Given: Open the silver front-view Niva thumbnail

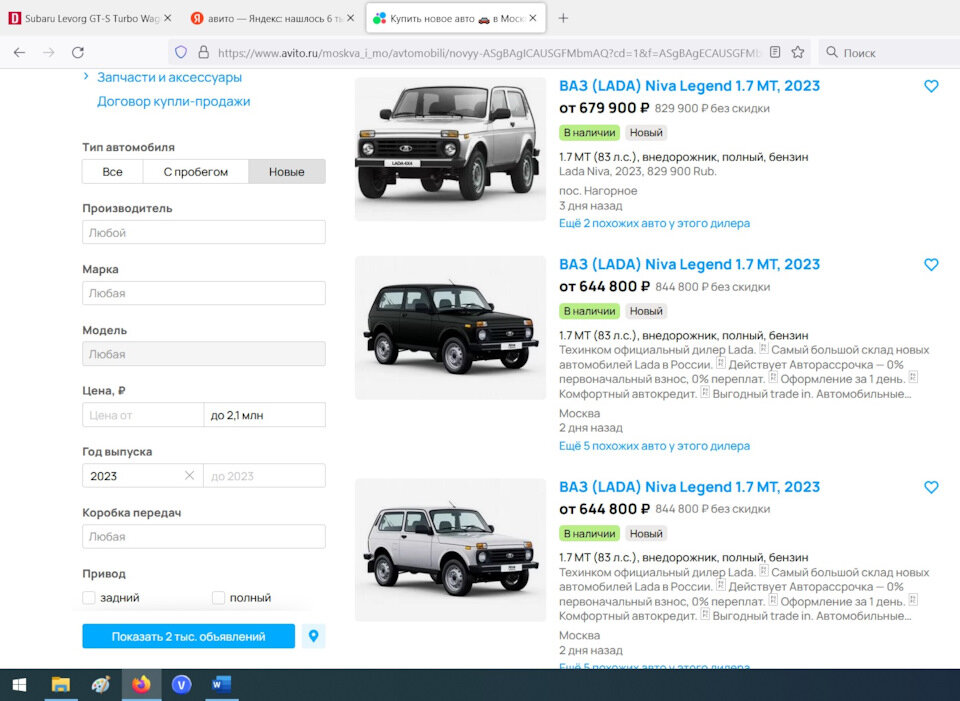Looking at the screenshot, I should pos(450,149).
